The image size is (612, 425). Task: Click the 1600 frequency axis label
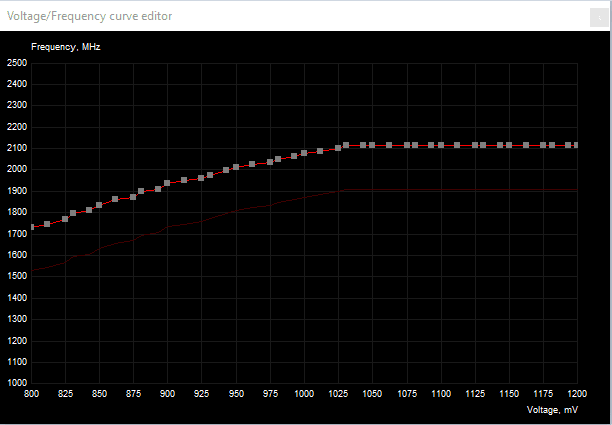tap(17, 255)
